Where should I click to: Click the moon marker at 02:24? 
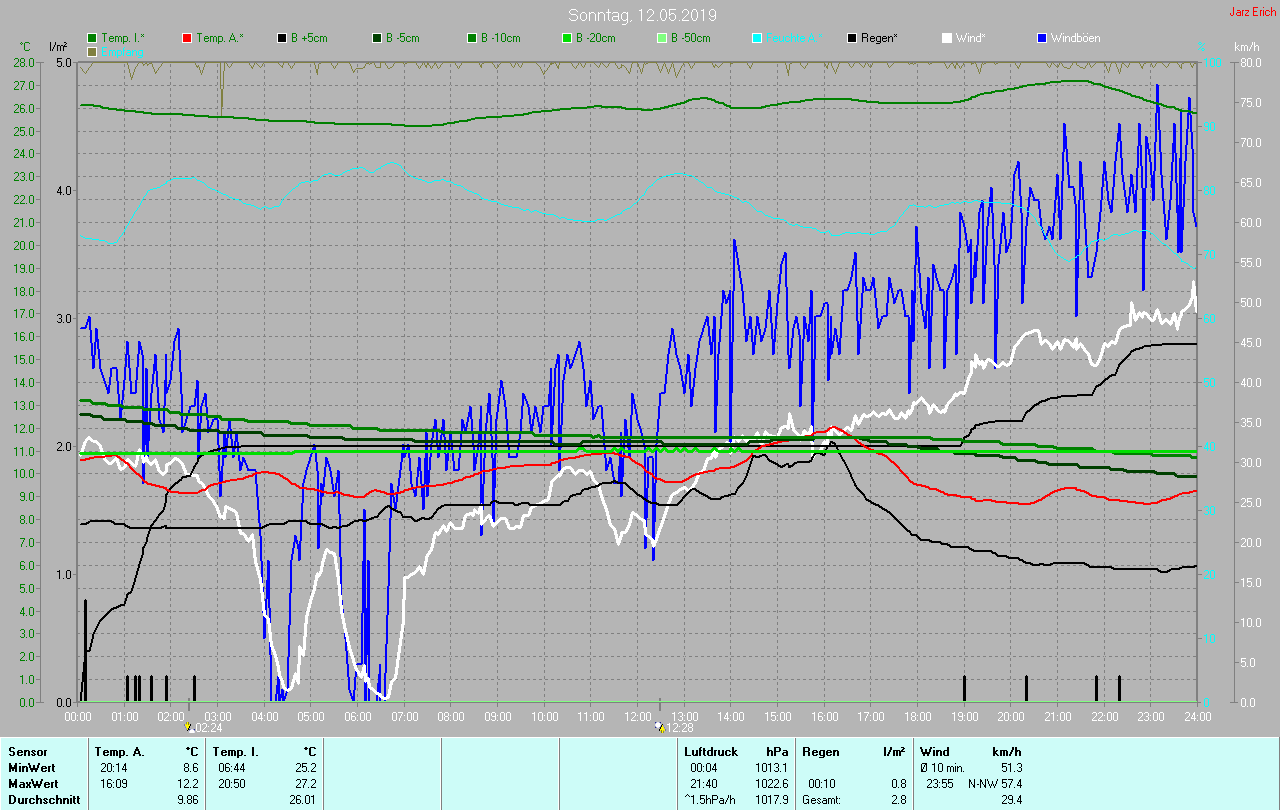coord(190,728)
